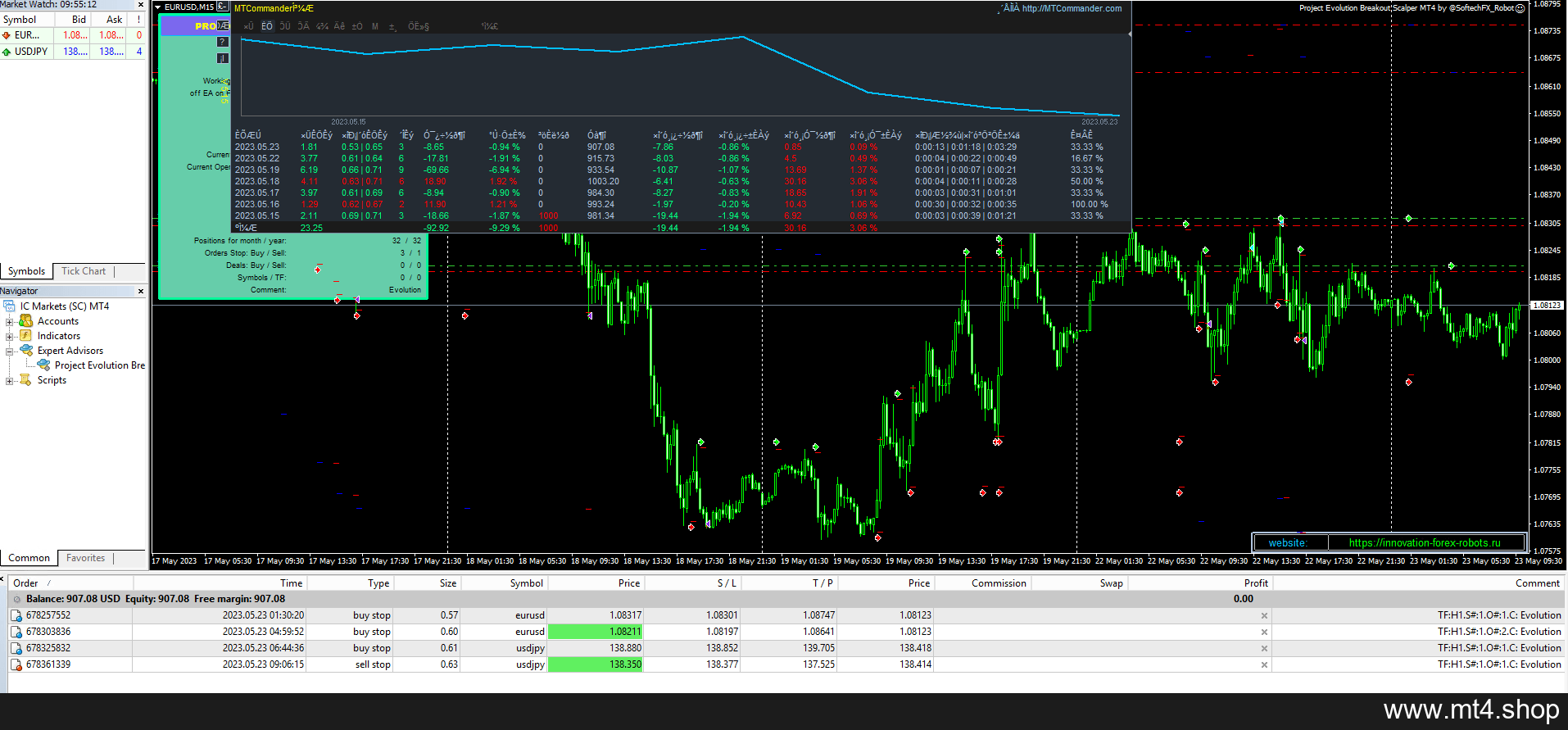Click the small chart icon below the help icon
1568x730 pixels.
[222, 58]
